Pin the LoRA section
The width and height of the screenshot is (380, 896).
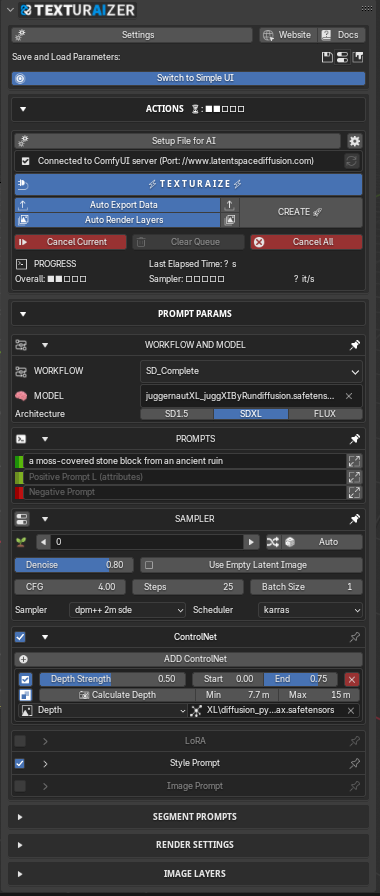tap(355, 741)
